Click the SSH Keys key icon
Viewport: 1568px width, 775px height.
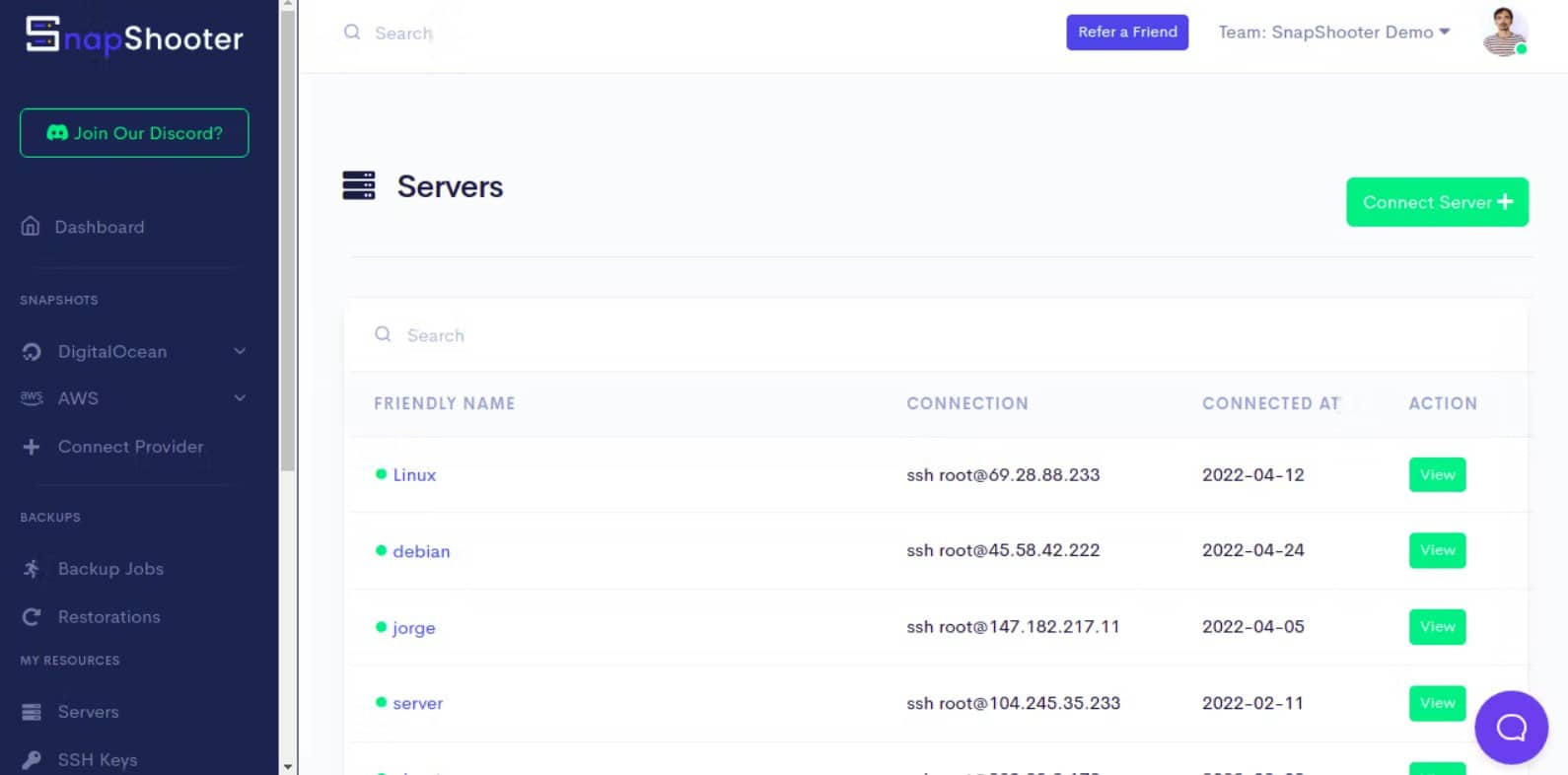32,759
